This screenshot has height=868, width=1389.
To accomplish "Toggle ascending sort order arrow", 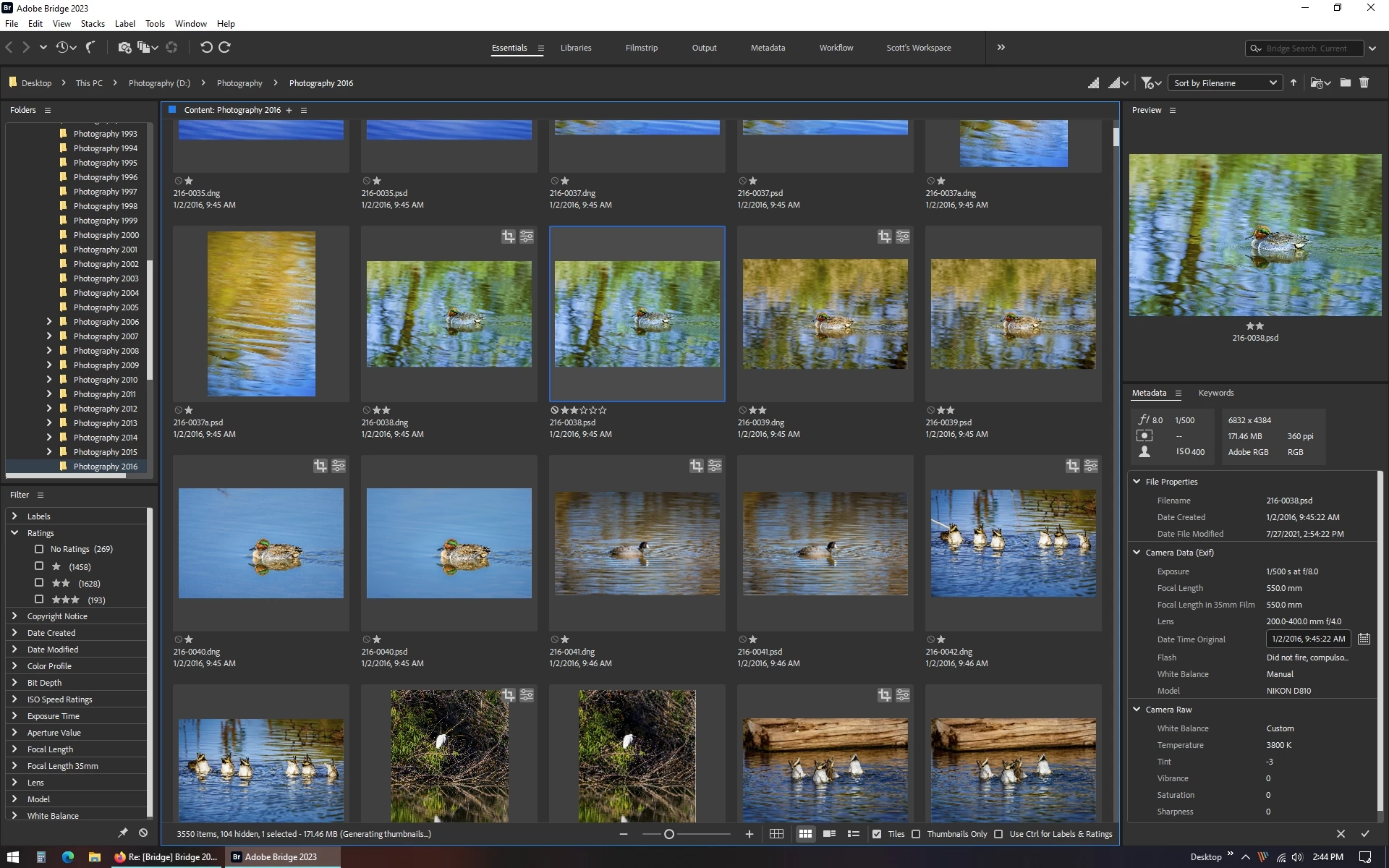I will pyautogui.click(x=1294, y=83).
